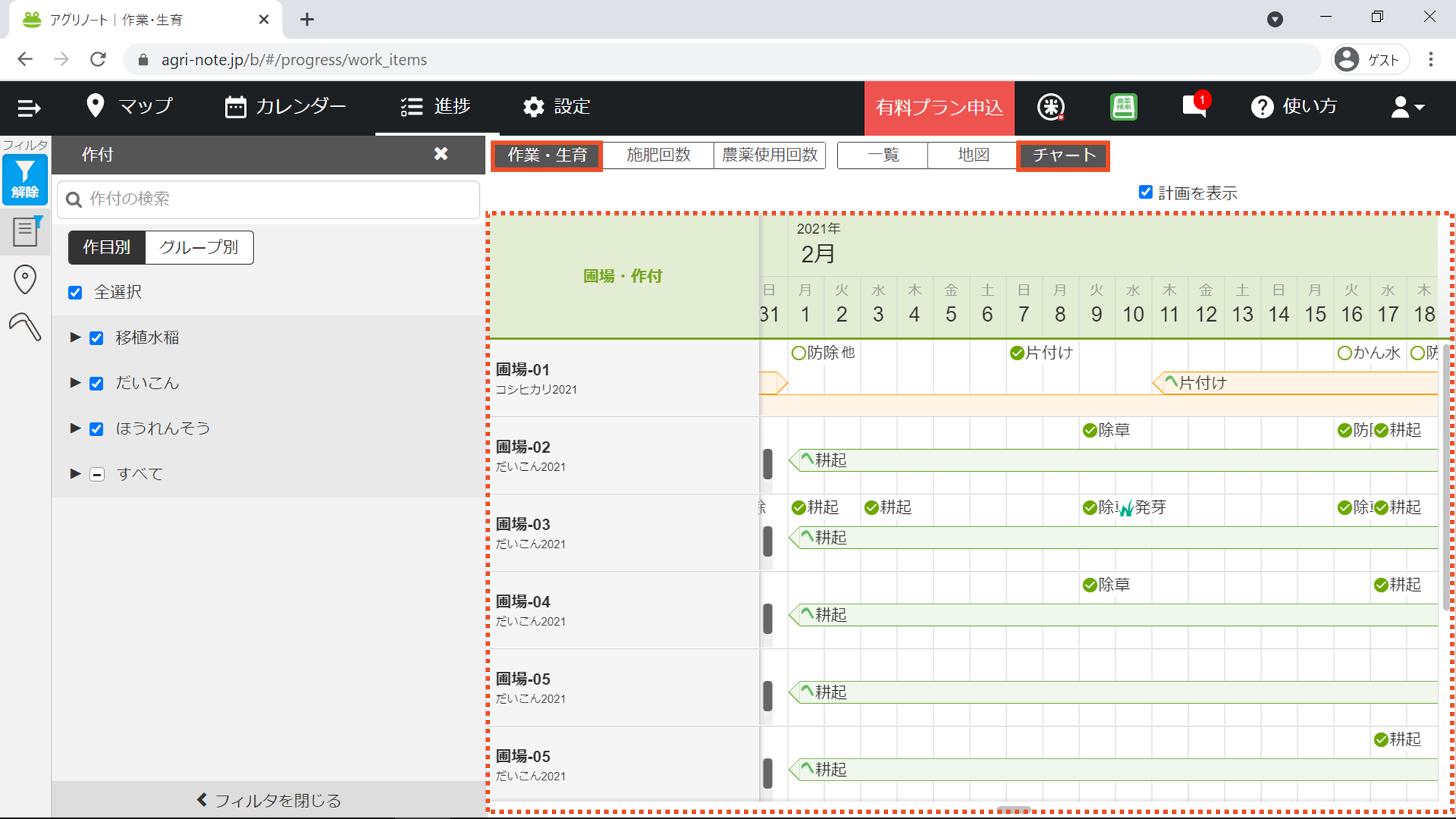Image resolution: width=1456 pixels, height=819 pixels.
Task: Expand the ほうれんそう crop group
Action: (75, 428)
